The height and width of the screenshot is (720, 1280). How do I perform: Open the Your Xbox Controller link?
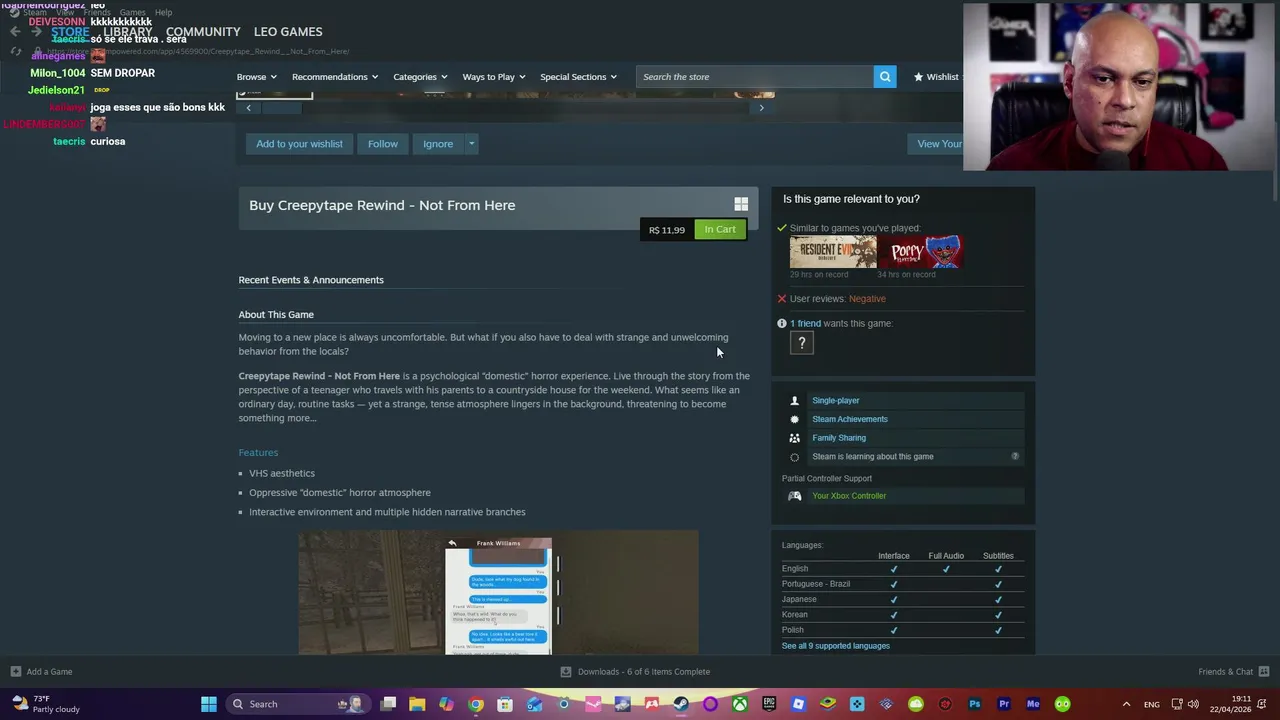[x=849, y=496]
